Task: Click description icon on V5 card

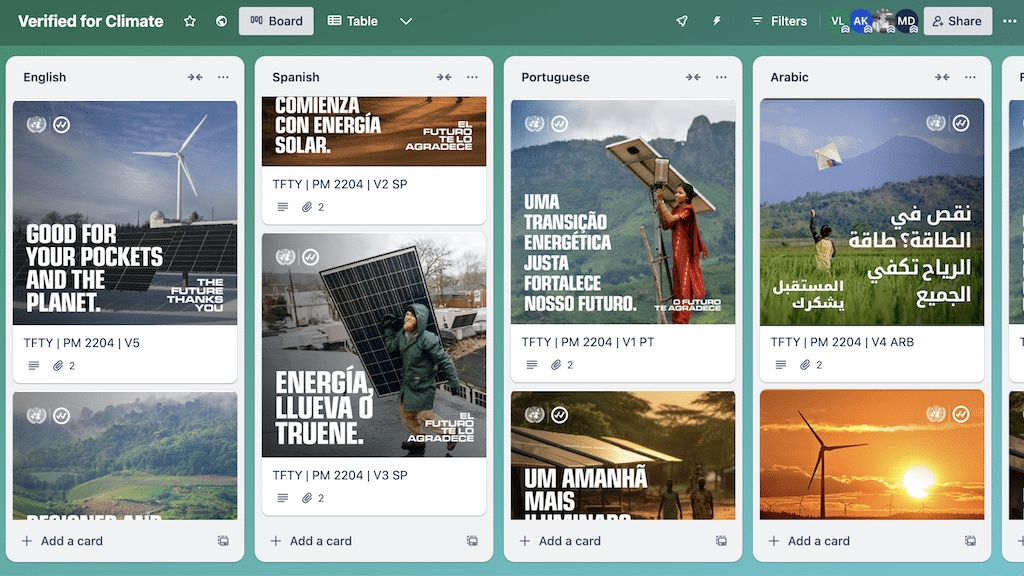Action: coord(34,366)
